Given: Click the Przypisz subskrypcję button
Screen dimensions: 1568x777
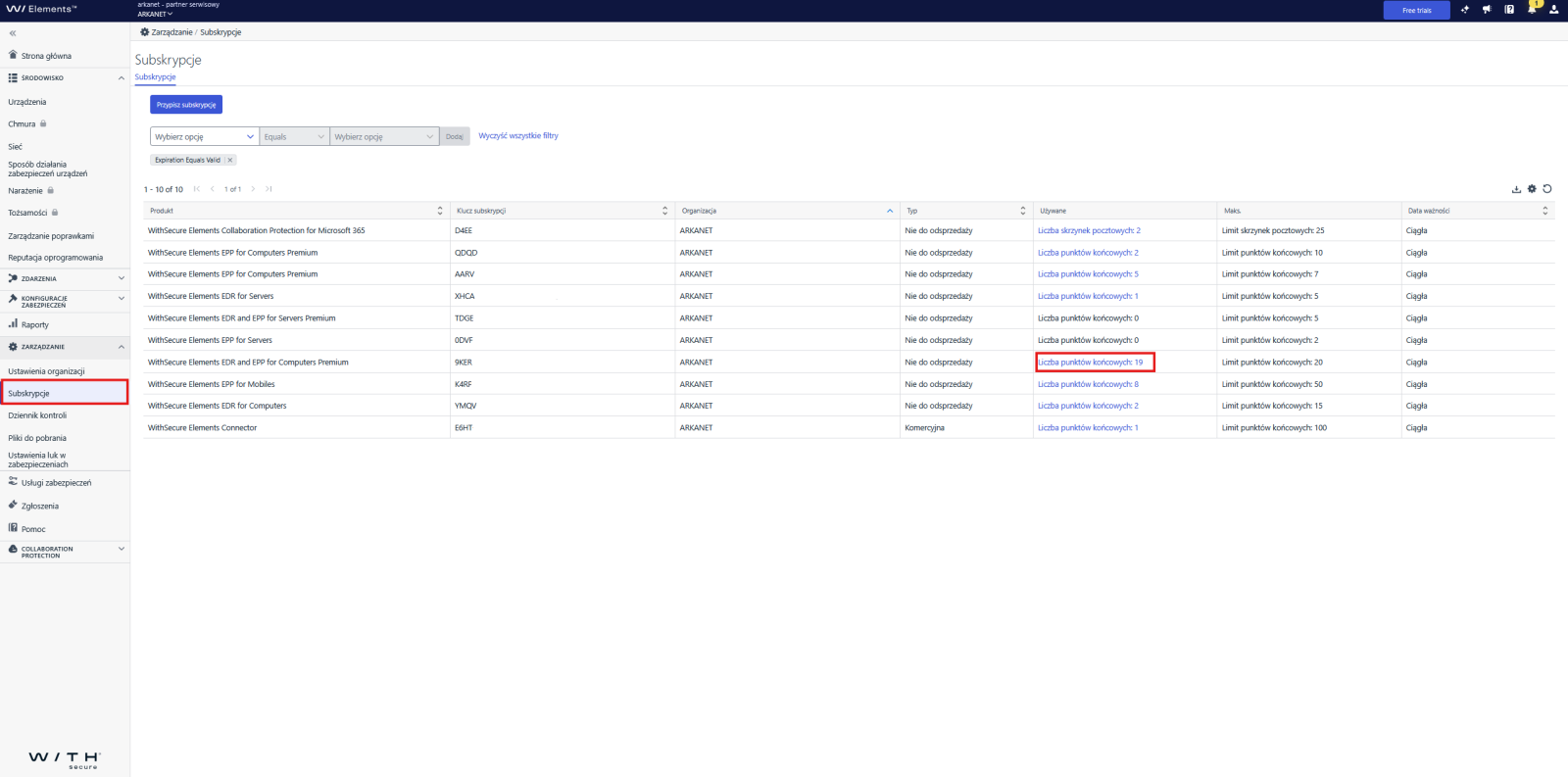Looking at the screenshot, I should 186,105.
